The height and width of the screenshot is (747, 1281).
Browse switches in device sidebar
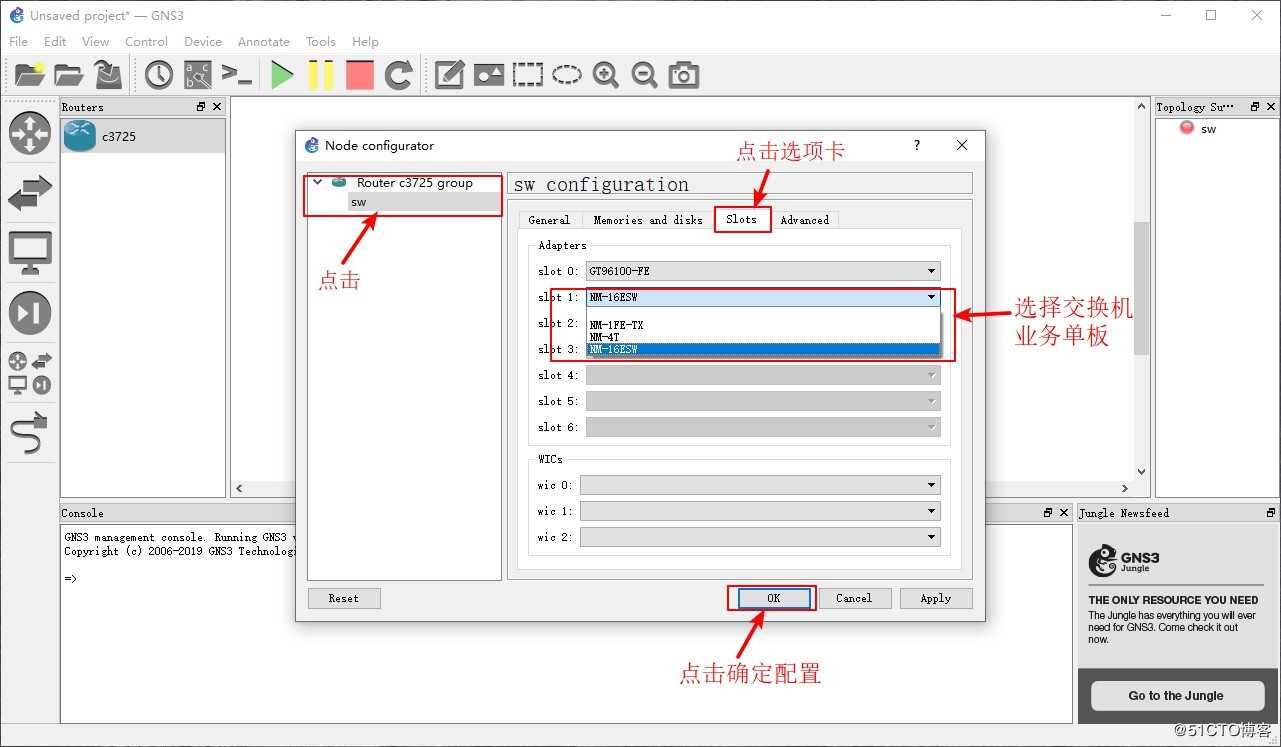click(x=30, y=193)
